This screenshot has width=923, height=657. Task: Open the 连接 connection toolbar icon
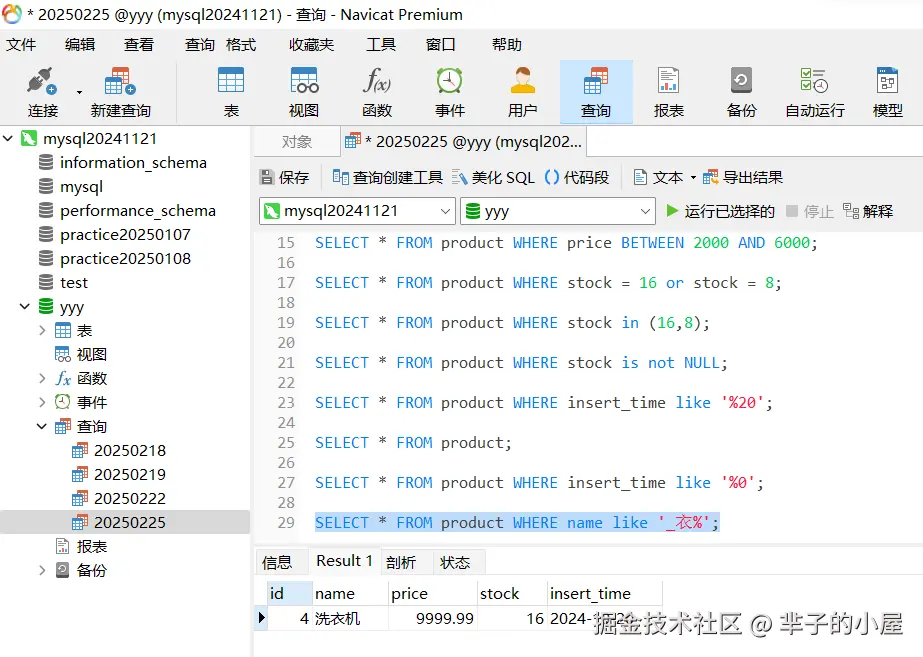42,92
